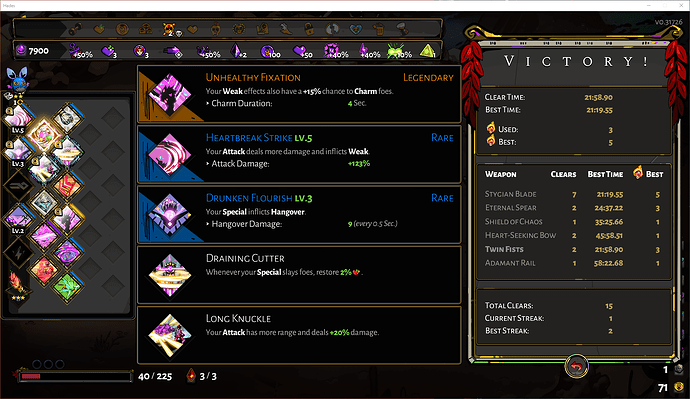Select the Draining Cutter boon entry

tap(299, 275)
